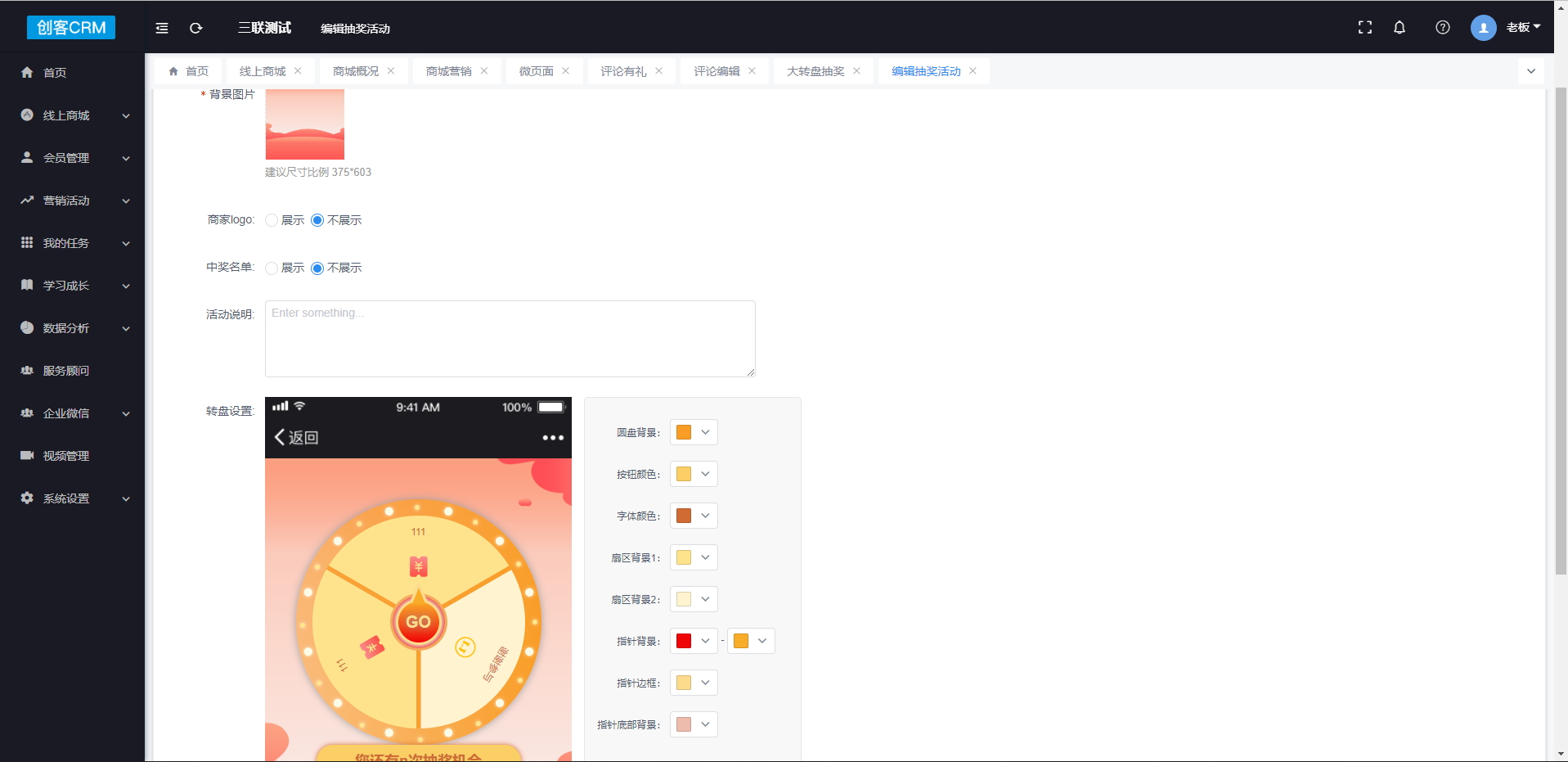
Task: Open the 扇区背景1 color dropdown
Action: (694, 557)
